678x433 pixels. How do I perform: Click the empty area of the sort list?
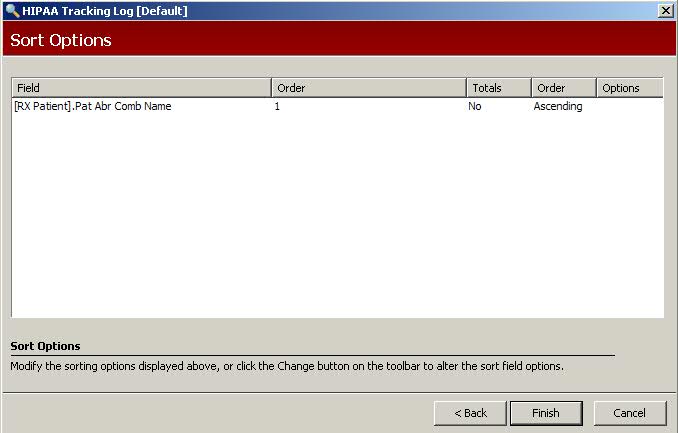coord(337,220)
